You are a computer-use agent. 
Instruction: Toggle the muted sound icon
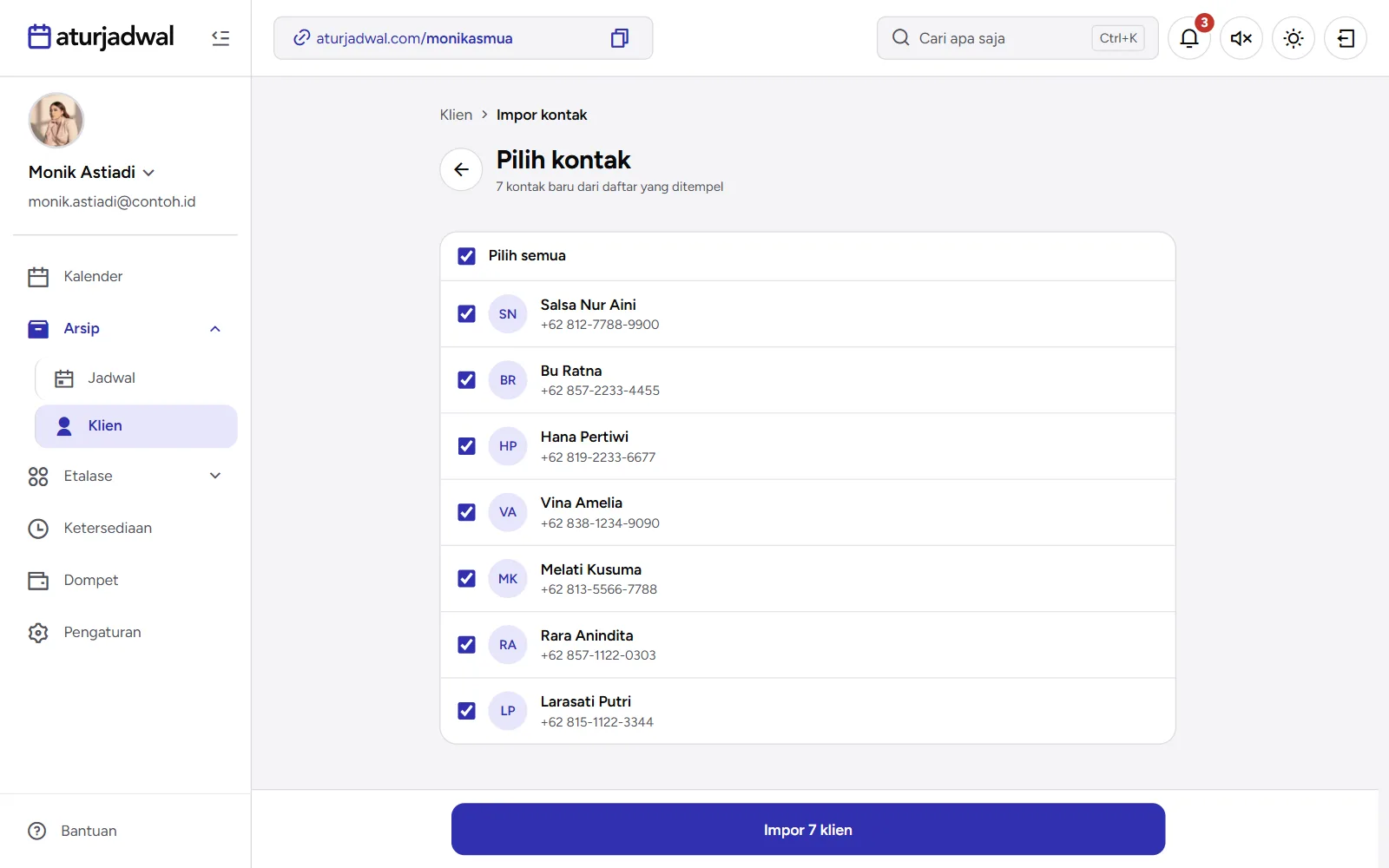pyautogui.click(x=1241, y=38)
